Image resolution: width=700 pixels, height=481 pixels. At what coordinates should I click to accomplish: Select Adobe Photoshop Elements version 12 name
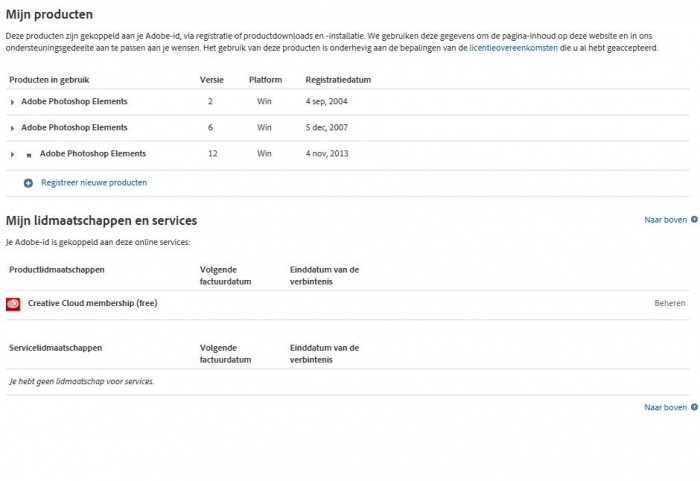tap(93, 154)
